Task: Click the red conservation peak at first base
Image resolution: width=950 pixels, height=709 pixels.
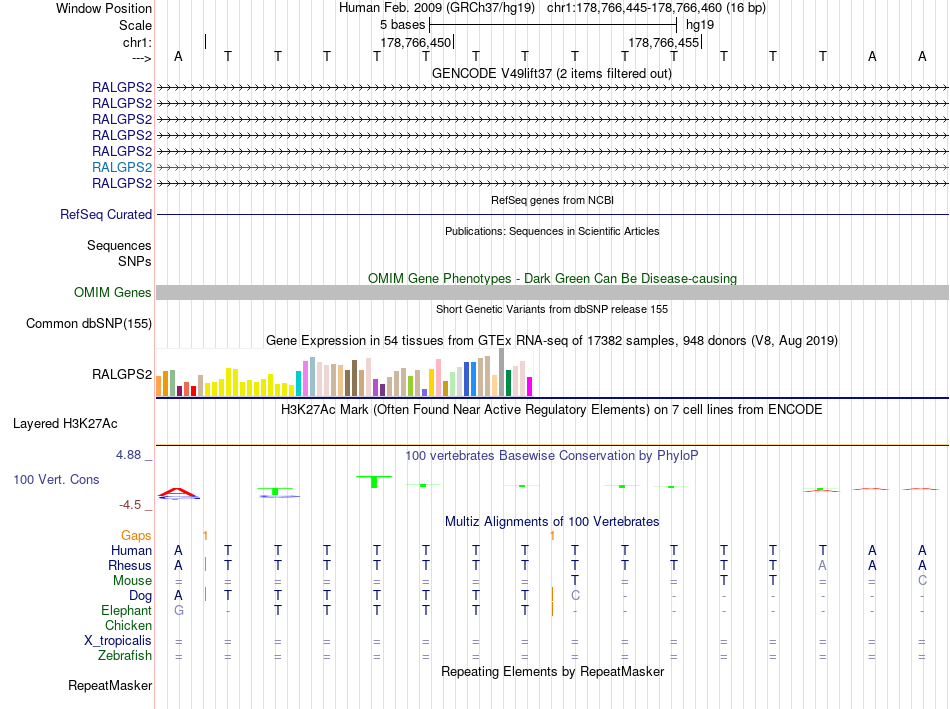Action: point(178,491)
